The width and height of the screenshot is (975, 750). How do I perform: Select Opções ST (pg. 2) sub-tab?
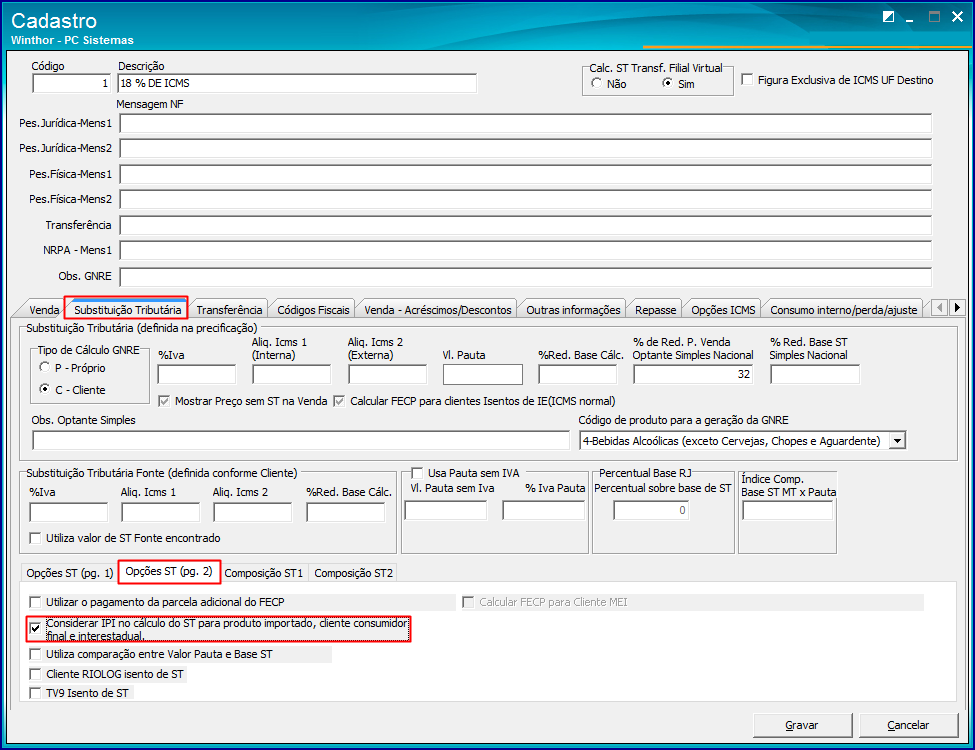click(169, 571)
